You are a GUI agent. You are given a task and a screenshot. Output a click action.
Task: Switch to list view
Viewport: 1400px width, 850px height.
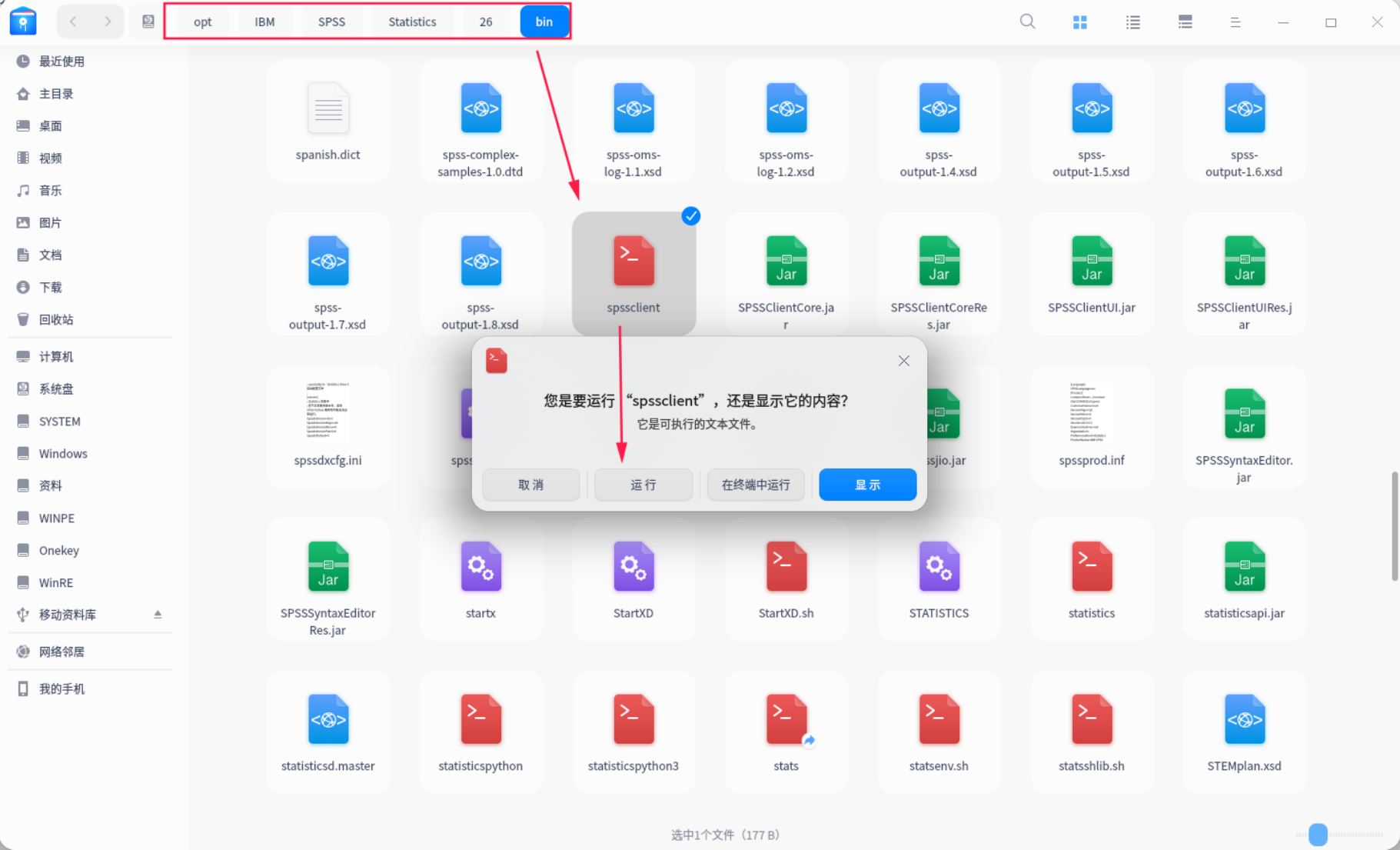point(1132,22)
